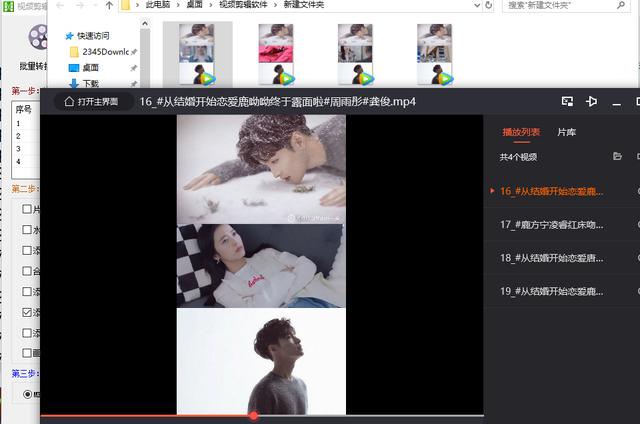Click Explorer up-directory arrow

click(x=109, y=5)
